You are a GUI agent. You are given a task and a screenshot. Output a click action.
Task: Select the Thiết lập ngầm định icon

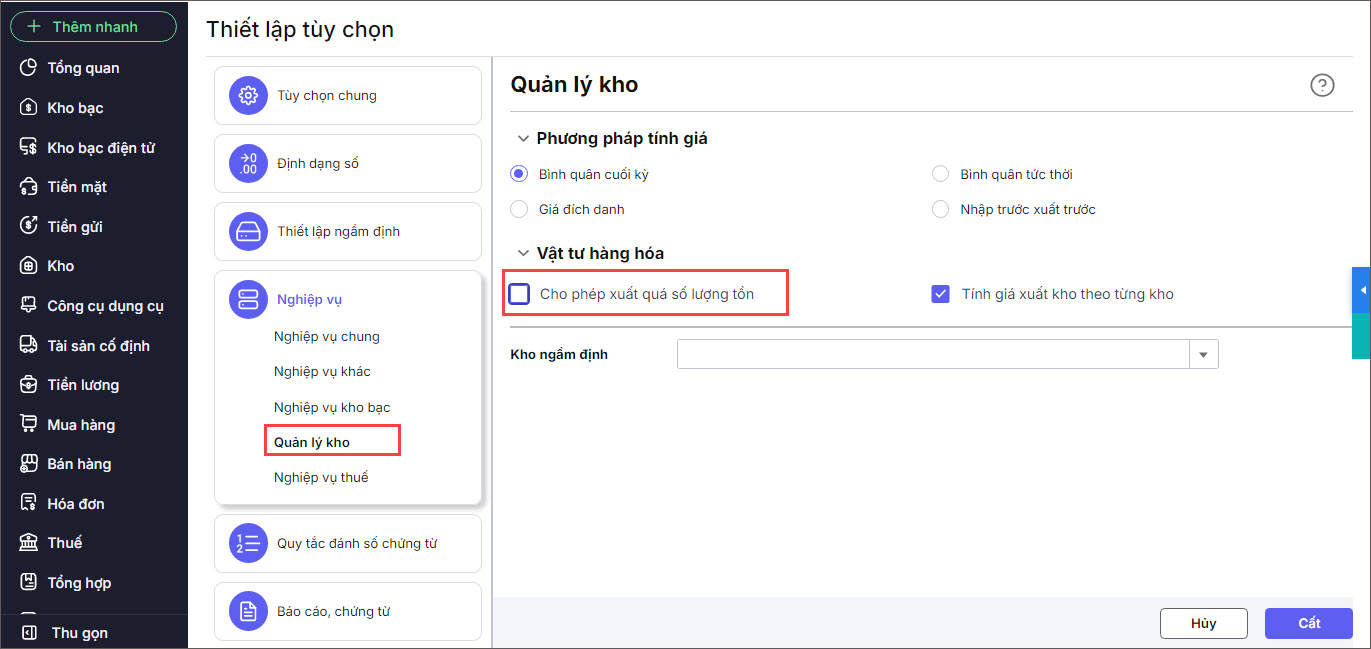248,231
